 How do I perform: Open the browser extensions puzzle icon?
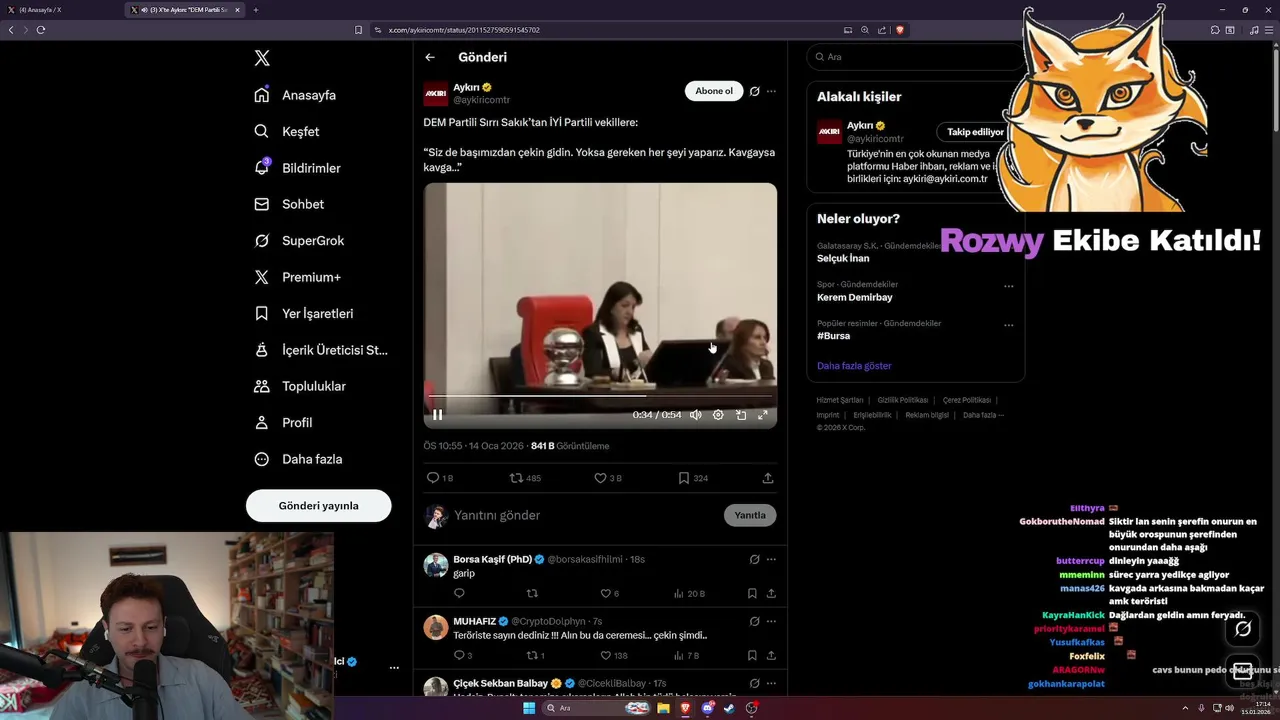tap(1215, 30)
